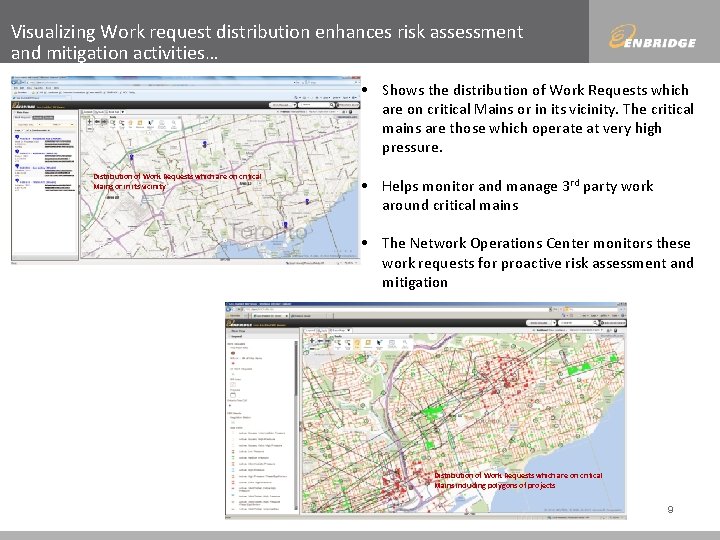Screen dimensions: 720x540
Task: Click search magnifier icon in top screenshot header
Action: [332, 105]
